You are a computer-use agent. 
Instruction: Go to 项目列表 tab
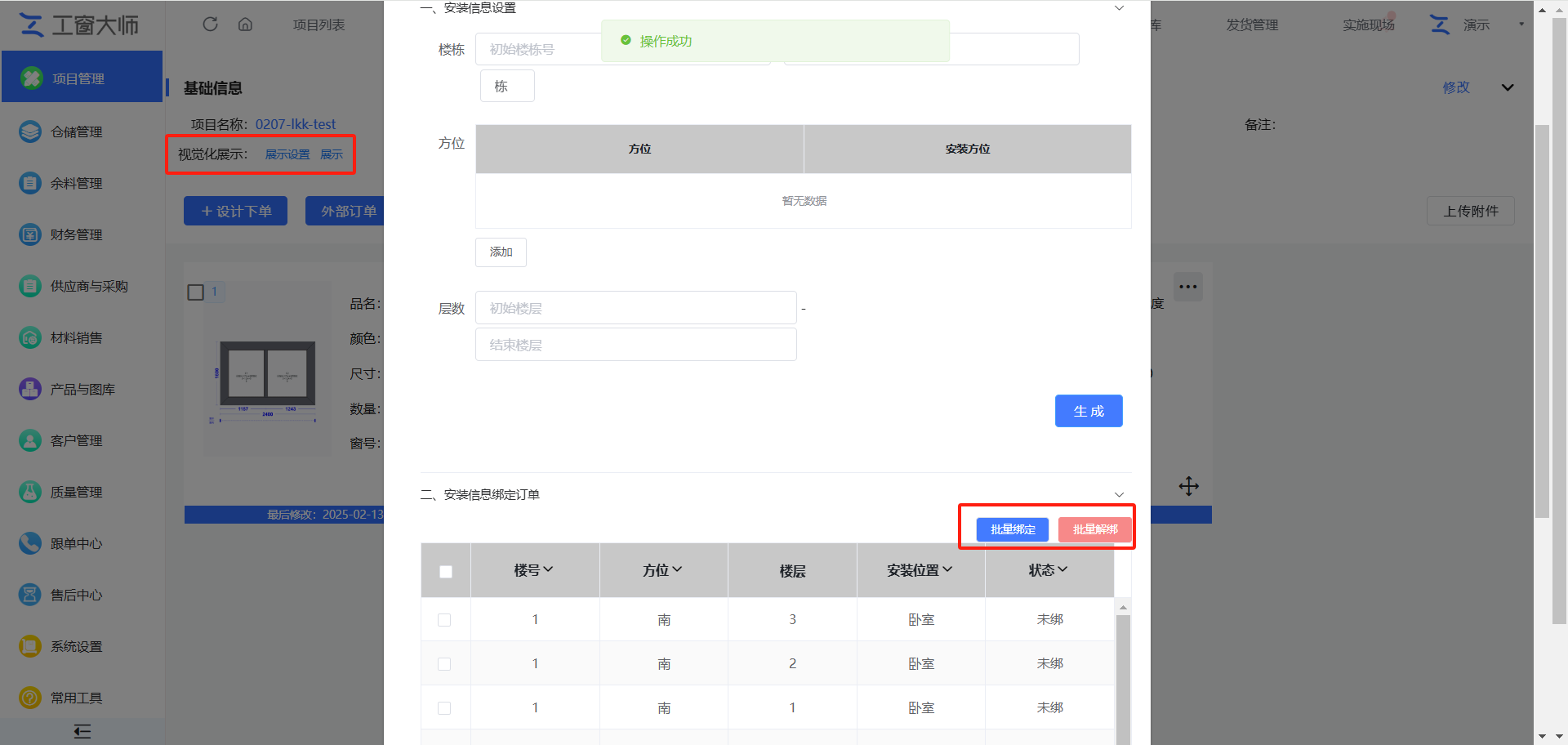click(318, 25)
